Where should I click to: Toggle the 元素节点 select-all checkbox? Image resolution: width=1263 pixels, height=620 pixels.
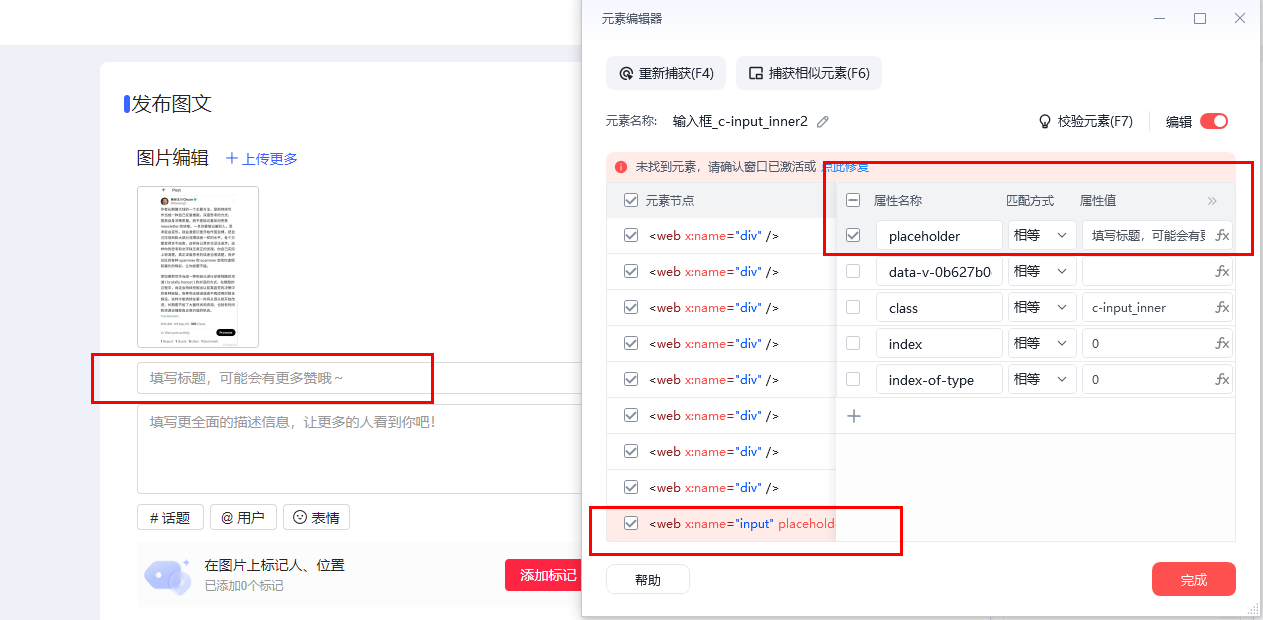[630, 200]
